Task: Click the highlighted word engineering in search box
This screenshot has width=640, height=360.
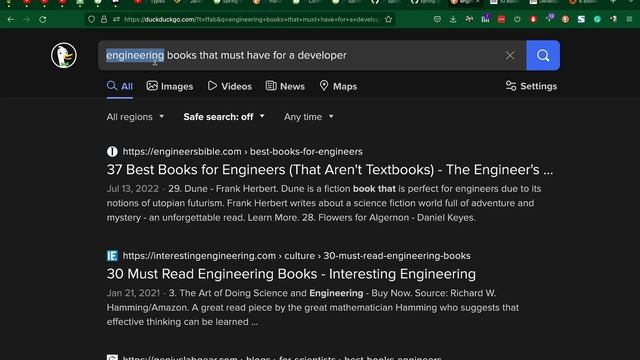Action: point(135,55)
